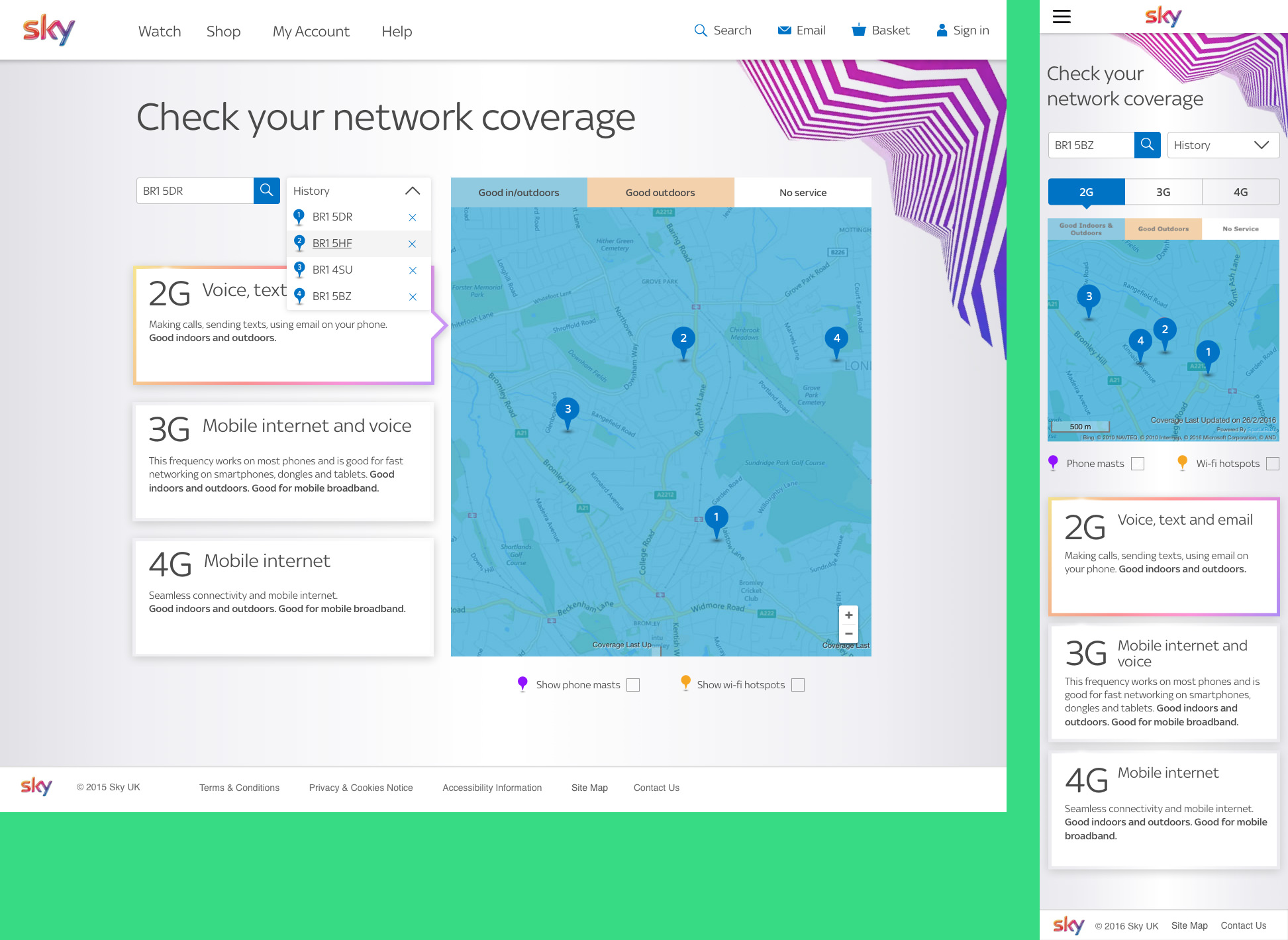Tick the mobile Wi-fi hotspots checkbox

1272,464
